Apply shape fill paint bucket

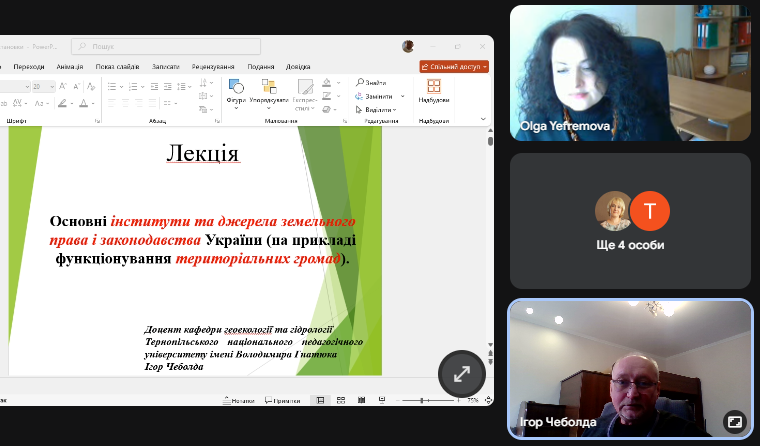[327, 82]
